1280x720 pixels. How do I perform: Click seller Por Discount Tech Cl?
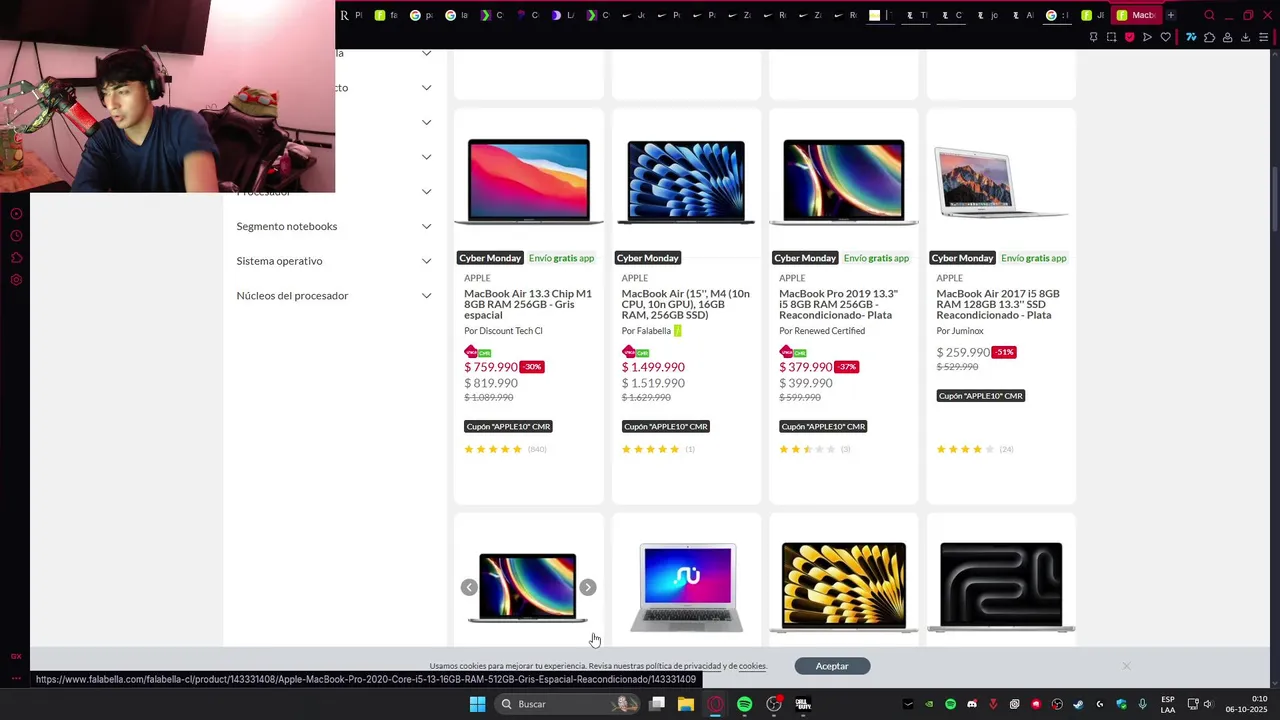(503, 331)
